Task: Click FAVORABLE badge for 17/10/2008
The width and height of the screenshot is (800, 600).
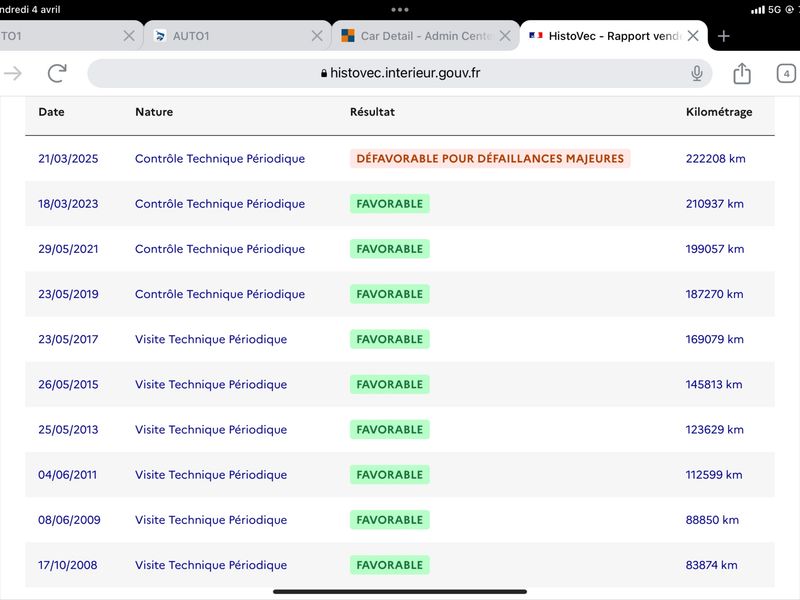Action: point(390,565)
